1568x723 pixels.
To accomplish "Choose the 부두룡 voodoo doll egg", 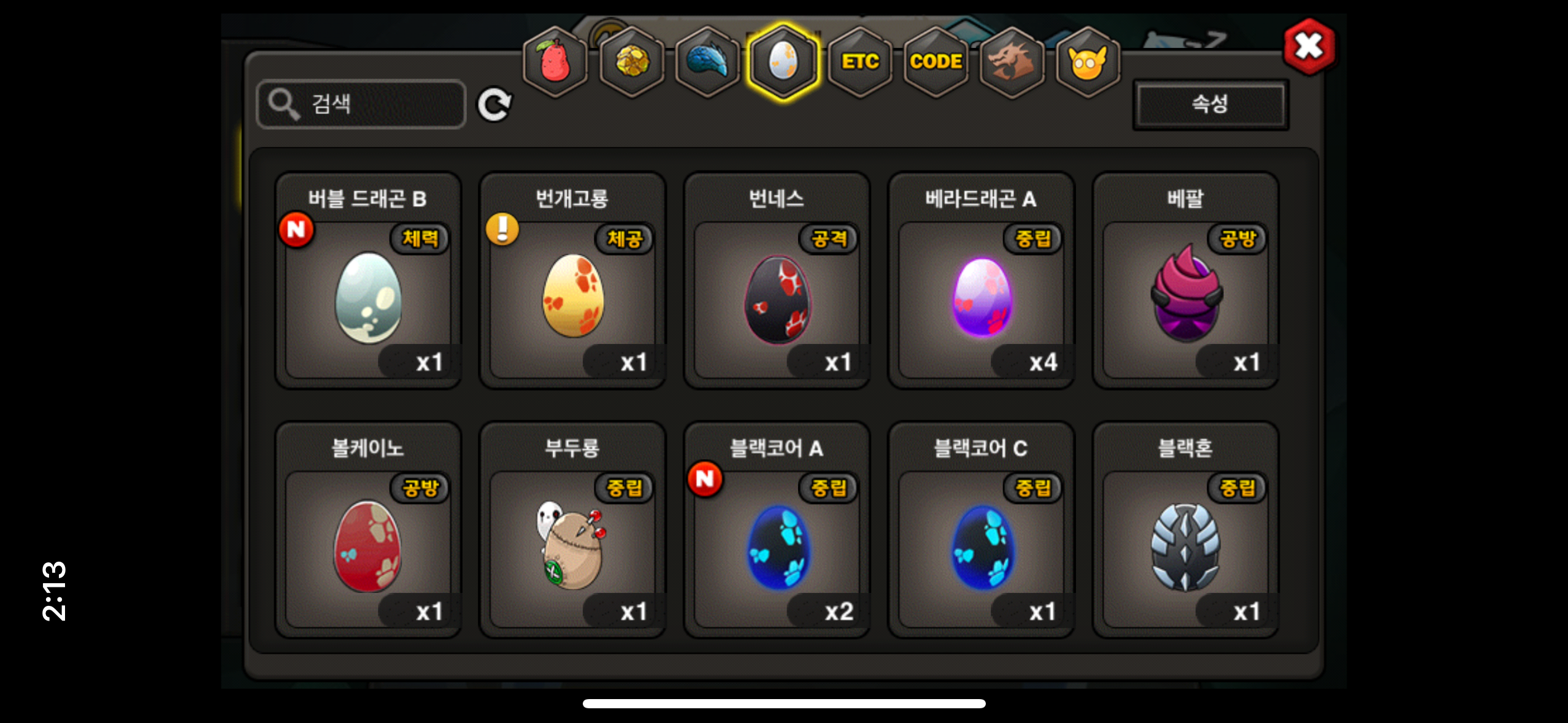I will (x=572, y=530).
